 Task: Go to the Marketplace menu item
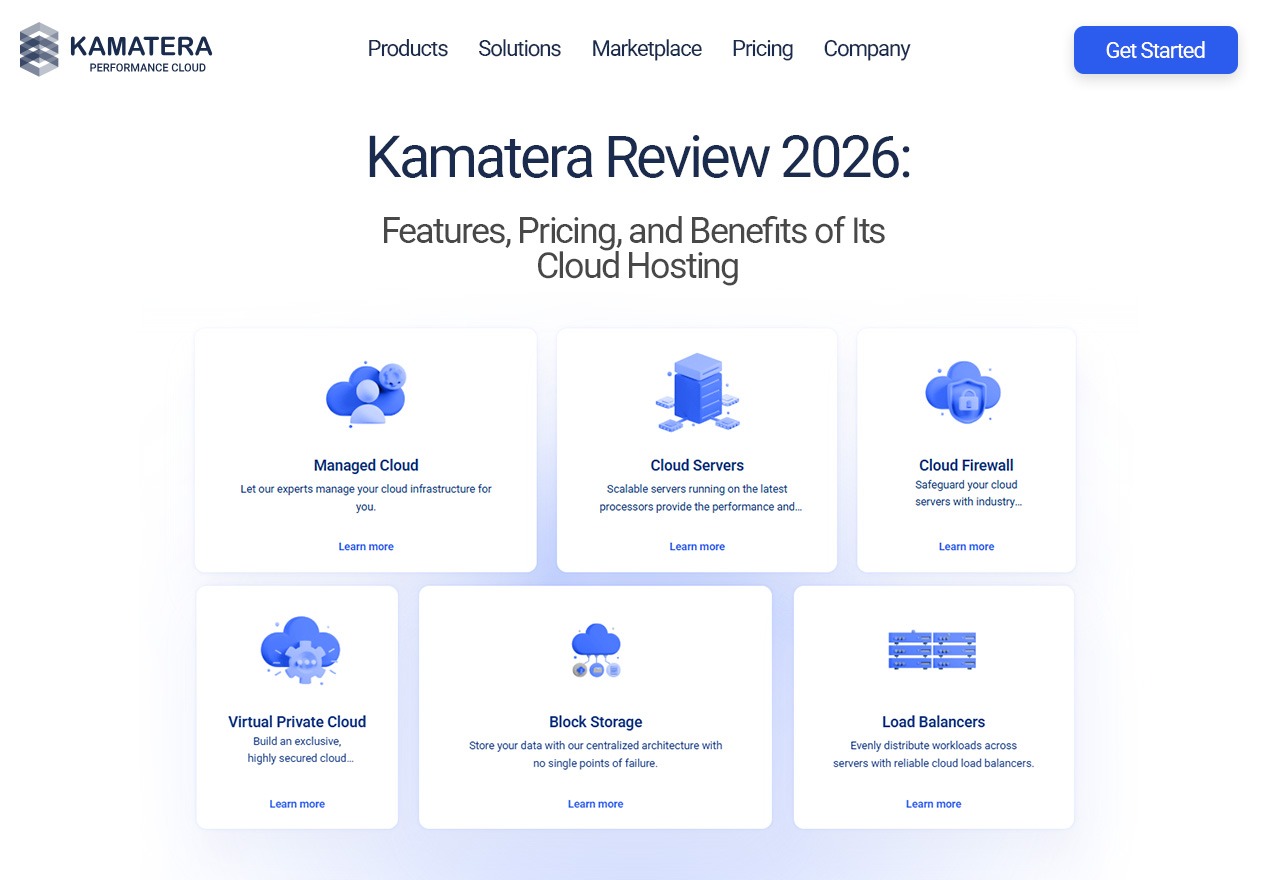pyautogui.click(x=647, y=49)
